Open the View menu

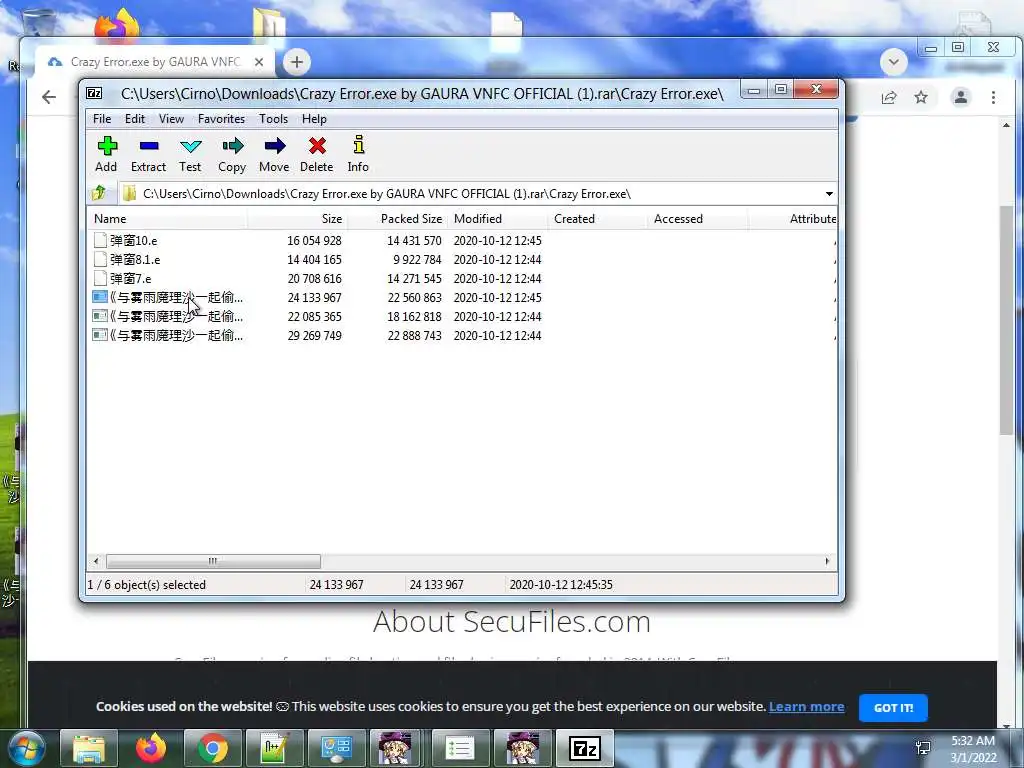coord(171,119)
